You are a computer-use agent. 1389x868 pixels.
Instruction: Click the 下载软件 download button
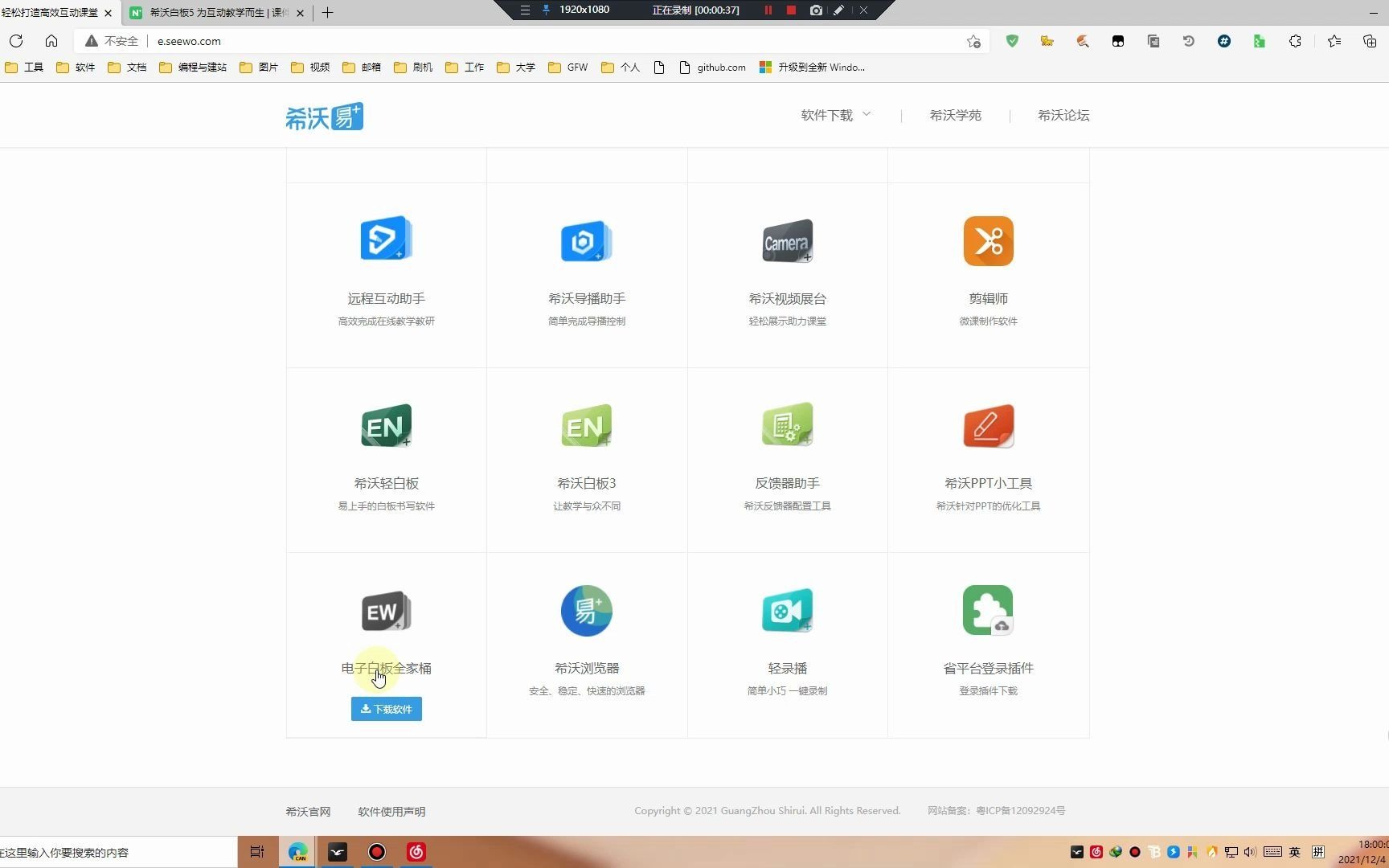pos(386,709)
